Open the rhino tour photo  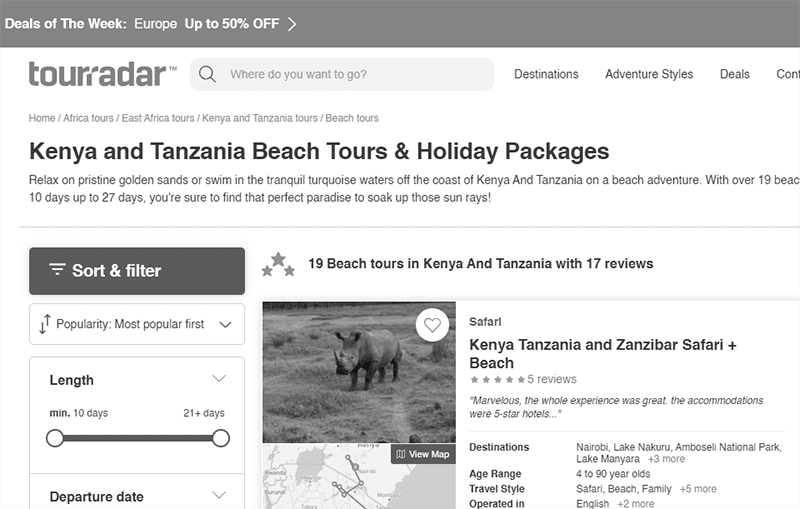click(x=359, y=372)
